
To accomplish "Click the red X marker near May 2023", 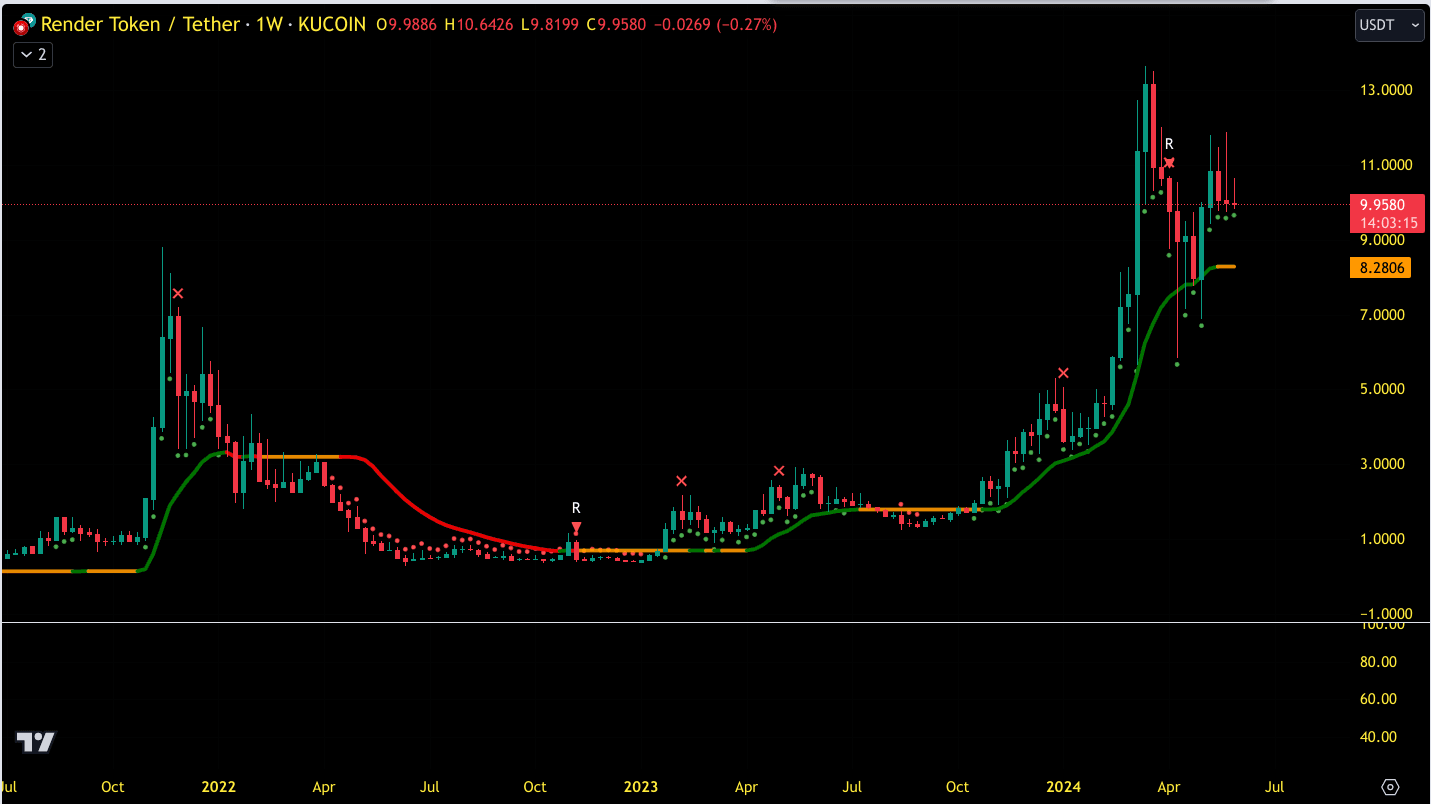I will point(778,471).
